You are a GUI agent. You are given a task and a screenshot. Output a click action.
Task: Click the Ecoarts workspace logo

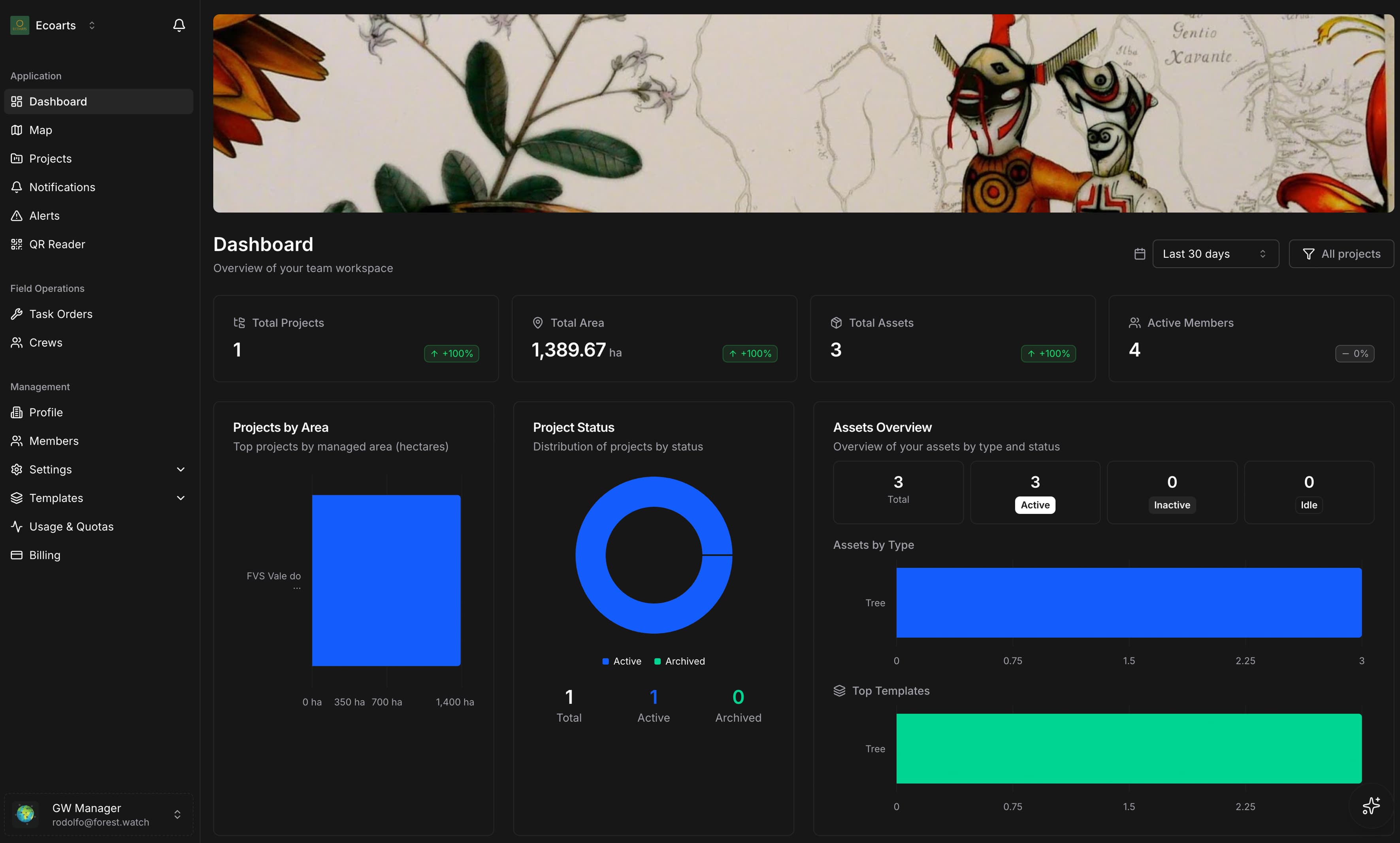(19, 25)
